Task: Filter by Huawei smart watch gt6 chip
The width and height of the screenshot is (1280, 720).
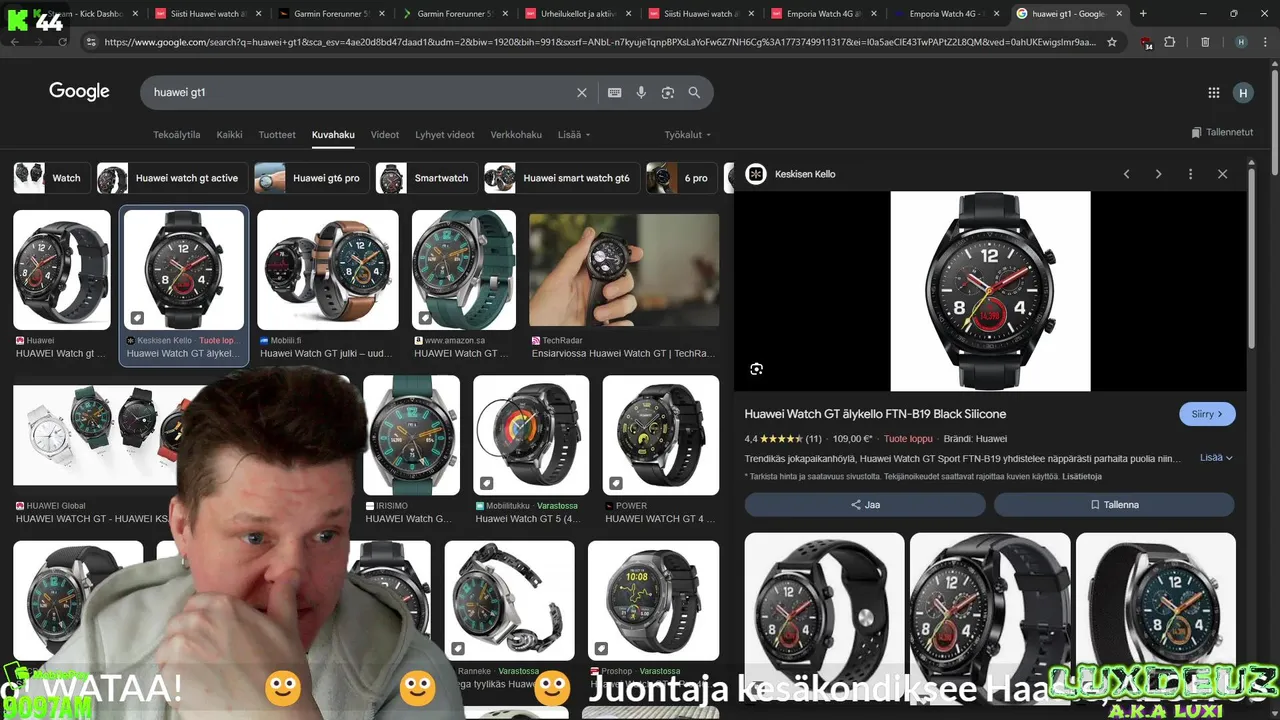Action: tap(561, 178)
